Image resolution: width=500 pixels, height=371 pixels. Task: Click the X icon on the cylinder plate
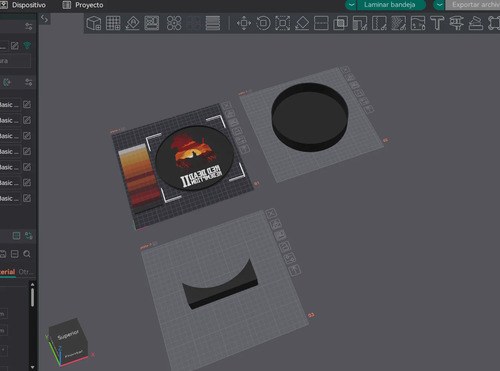point(346,70)
